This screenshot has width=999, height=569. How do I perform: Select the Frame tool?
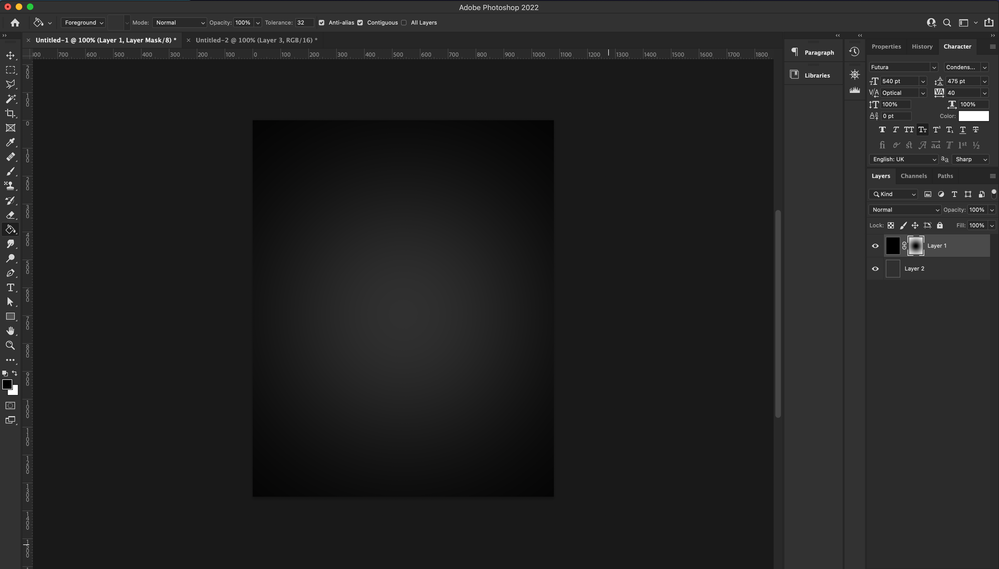point(10,128)
